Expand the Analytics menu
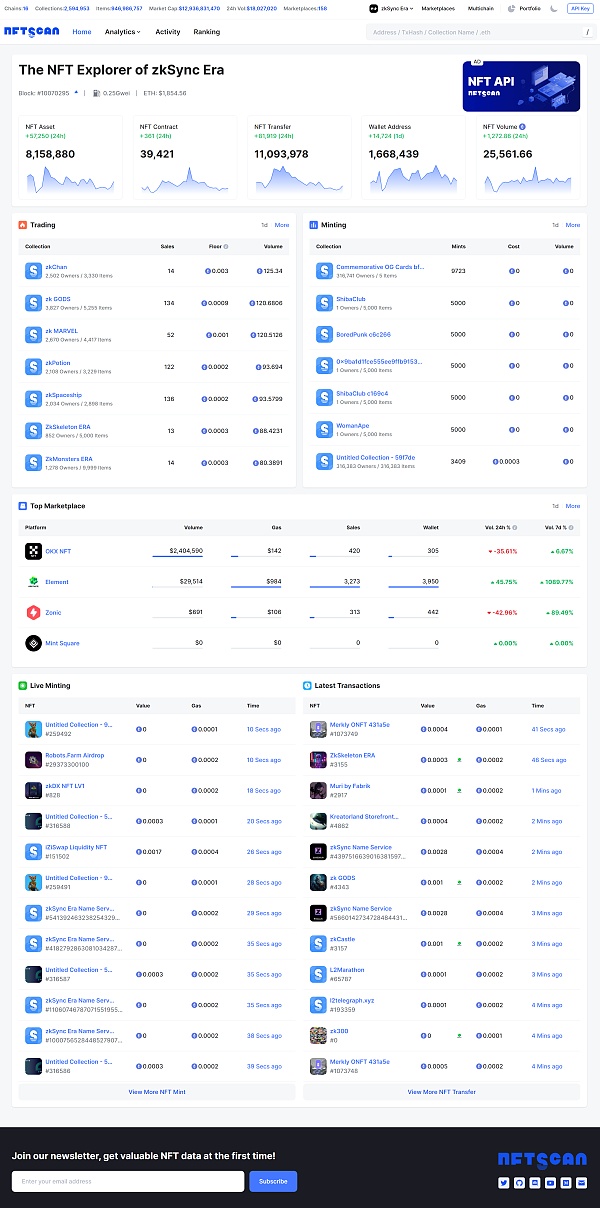 [x=123, y=32]
